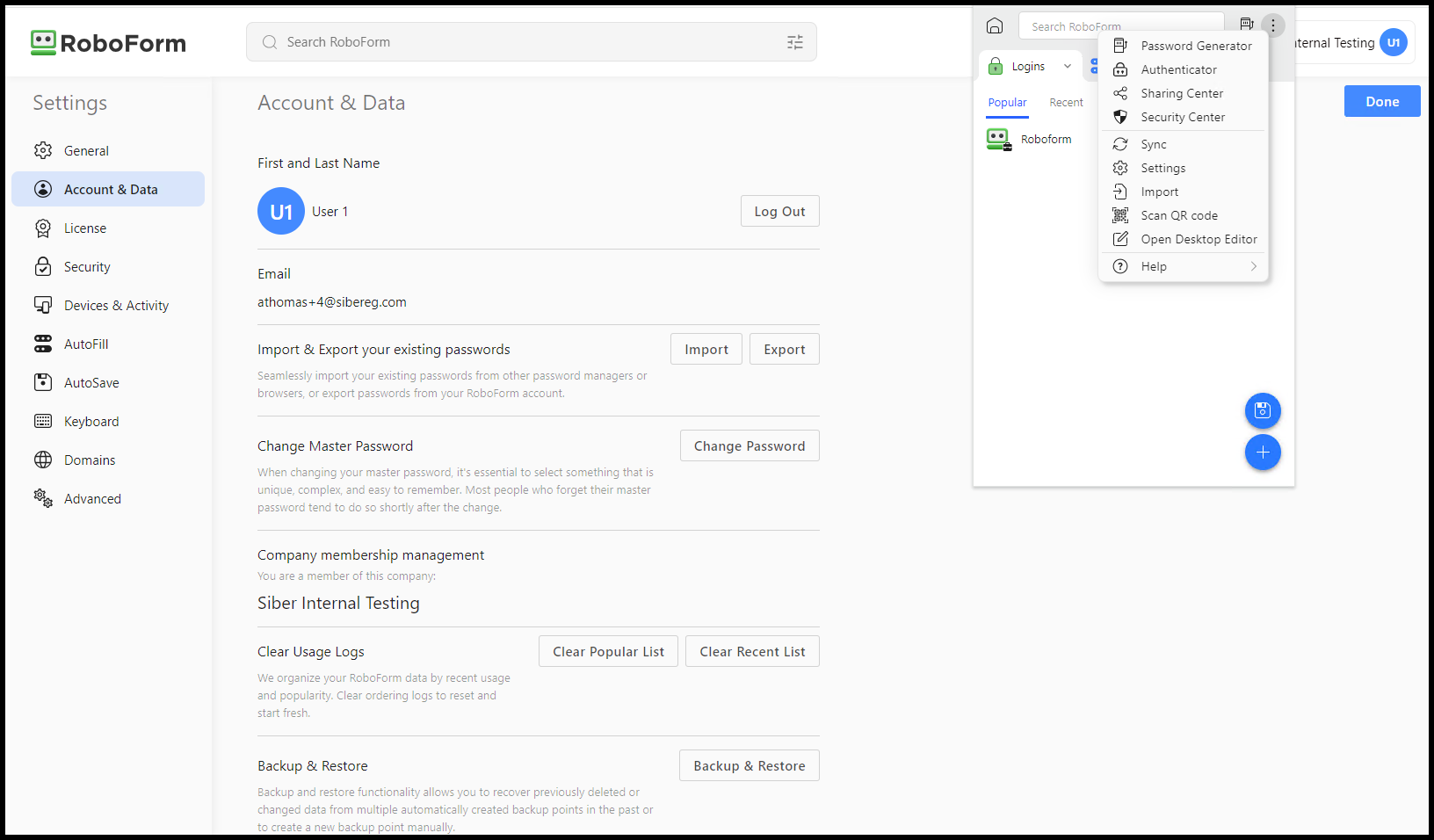Click the blue plus add button
Viewport: 1434px width, 840px height.
click(1262, 453)
